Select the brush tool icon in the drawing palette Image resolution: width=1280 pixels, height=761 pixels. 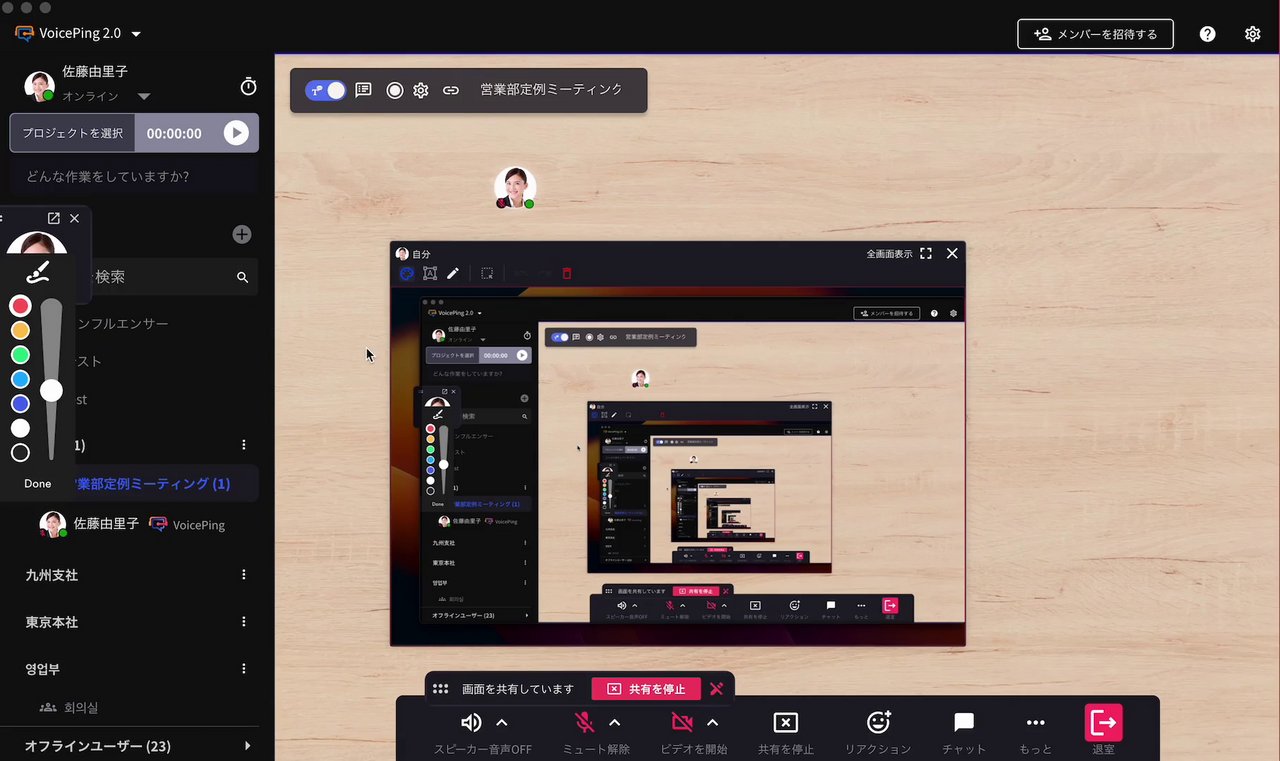[x=38, y=270]
